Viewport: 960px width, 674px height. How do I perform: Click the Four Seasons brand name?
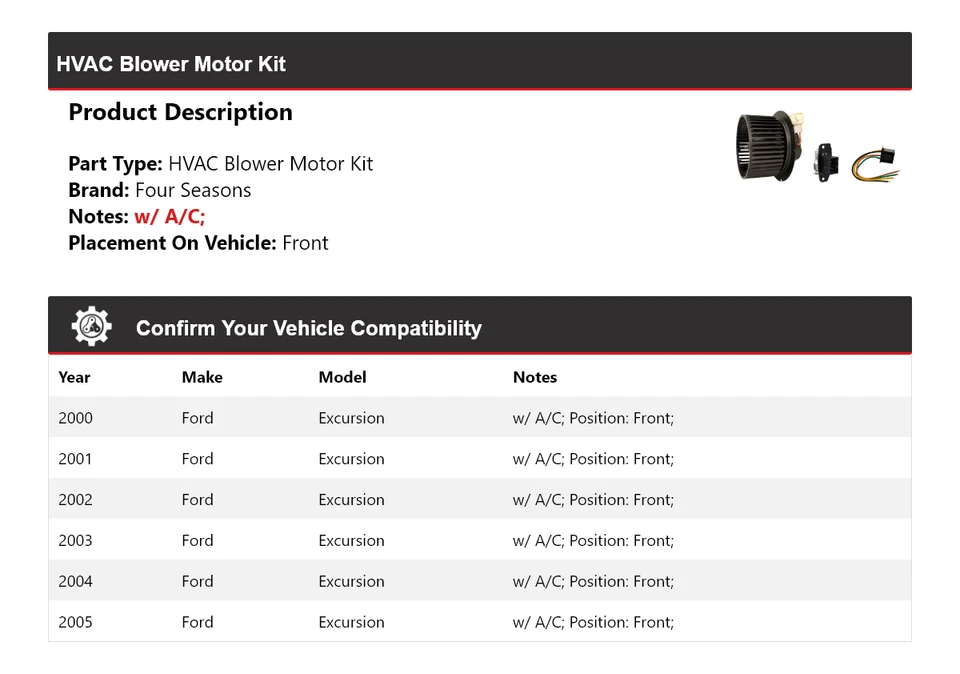coord(193,190)
